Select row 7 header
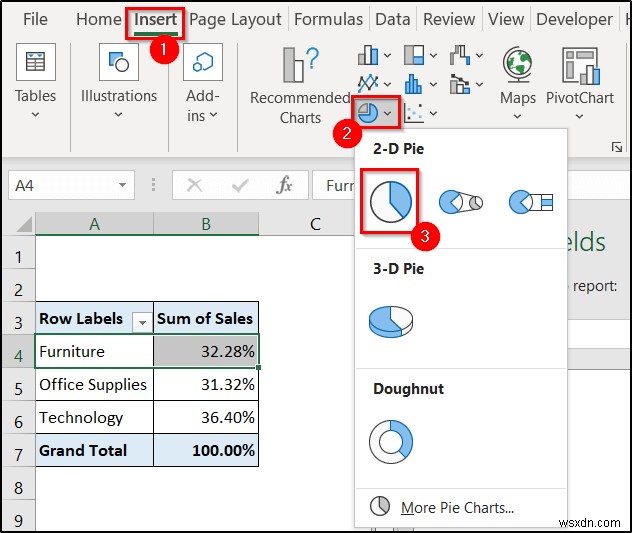 (19, 451)
